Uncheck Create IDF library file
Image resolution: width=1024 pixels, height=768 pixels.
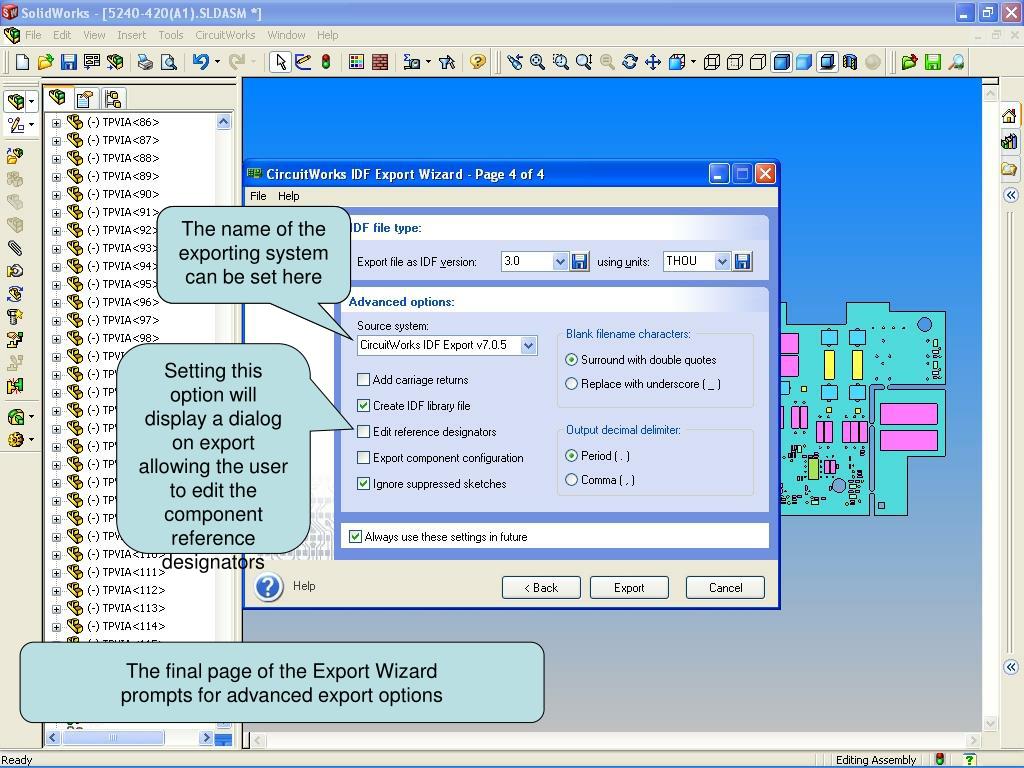pos(364,406)
